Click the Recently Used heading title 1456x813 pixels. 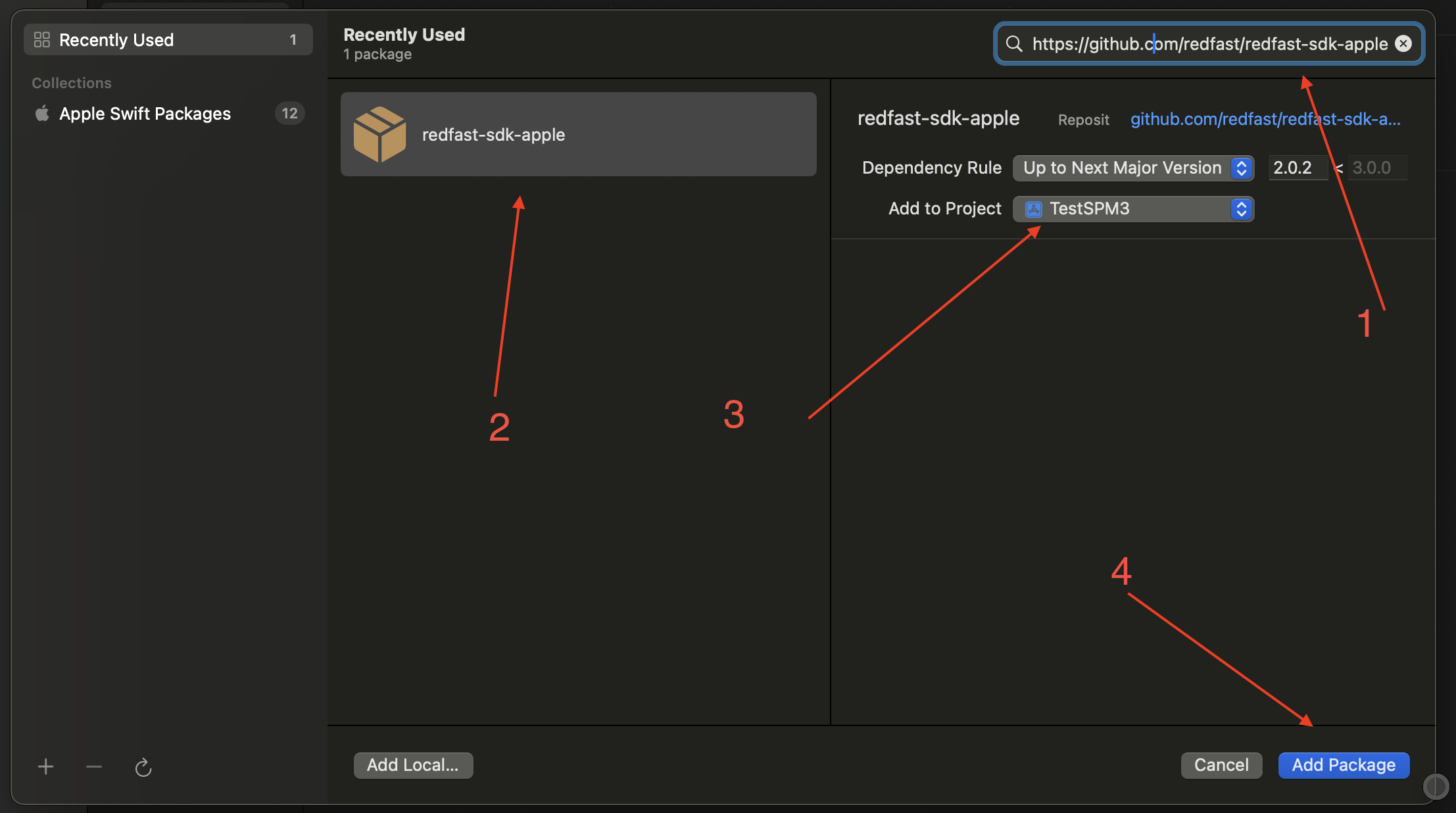(404, 34)
